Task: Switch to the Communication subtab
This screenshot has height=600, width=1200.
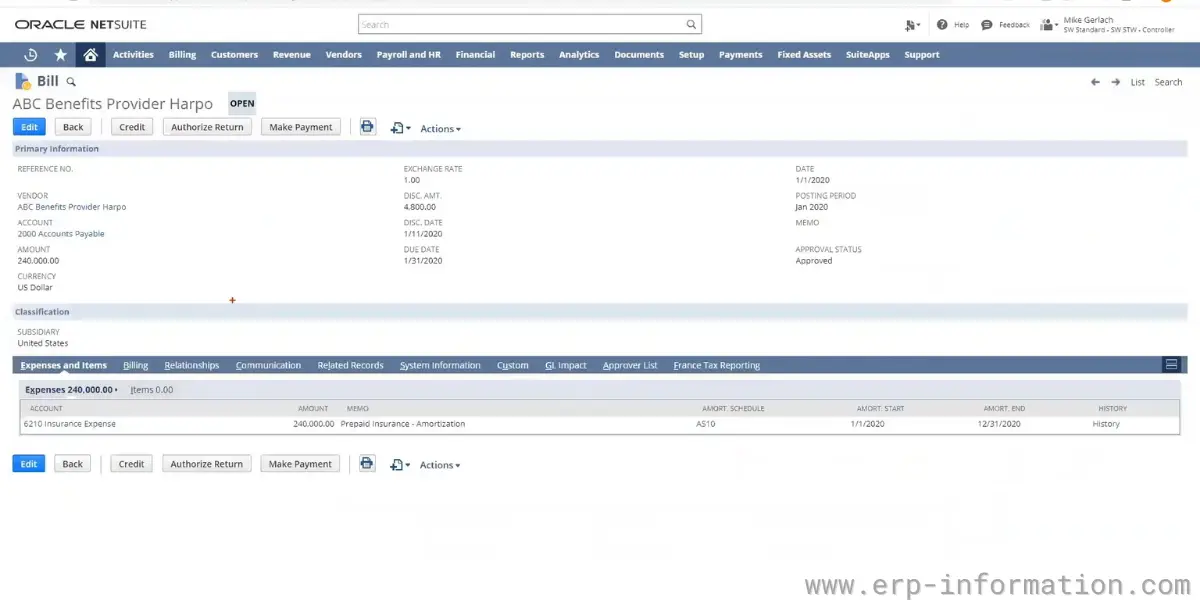Action: pos(268,365)
